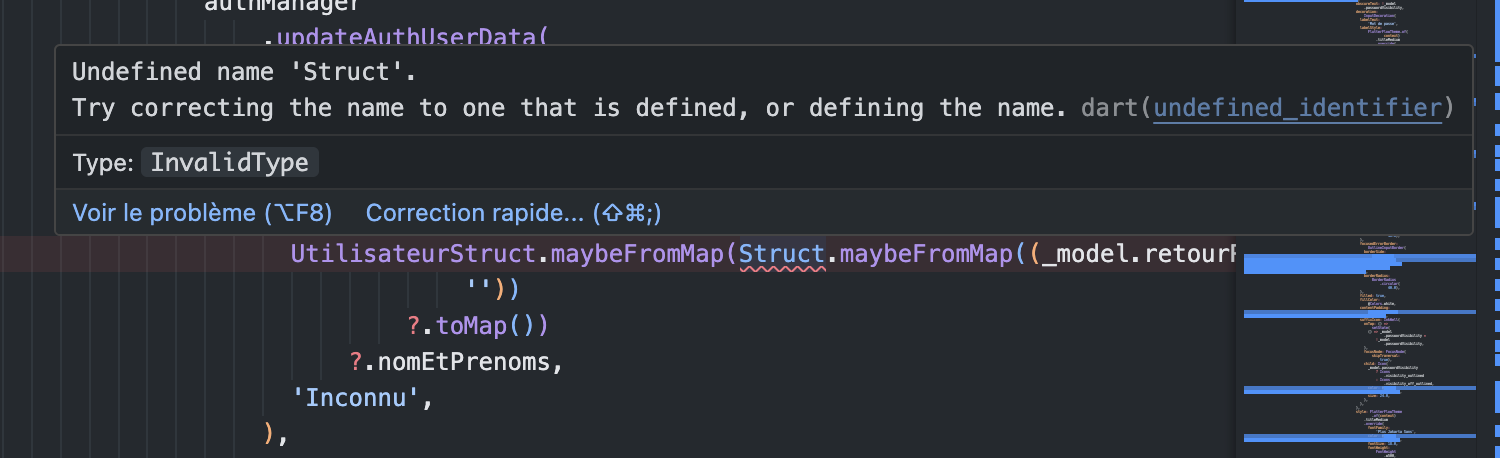Click Voir le problème in the hover popup

[202, 213]
